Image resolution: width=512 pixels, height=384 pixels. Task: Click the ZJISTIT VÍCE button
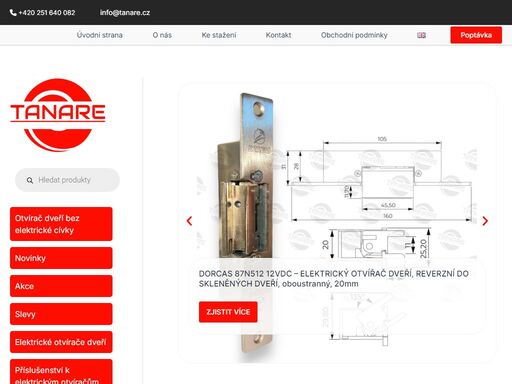tap(228, 312)
